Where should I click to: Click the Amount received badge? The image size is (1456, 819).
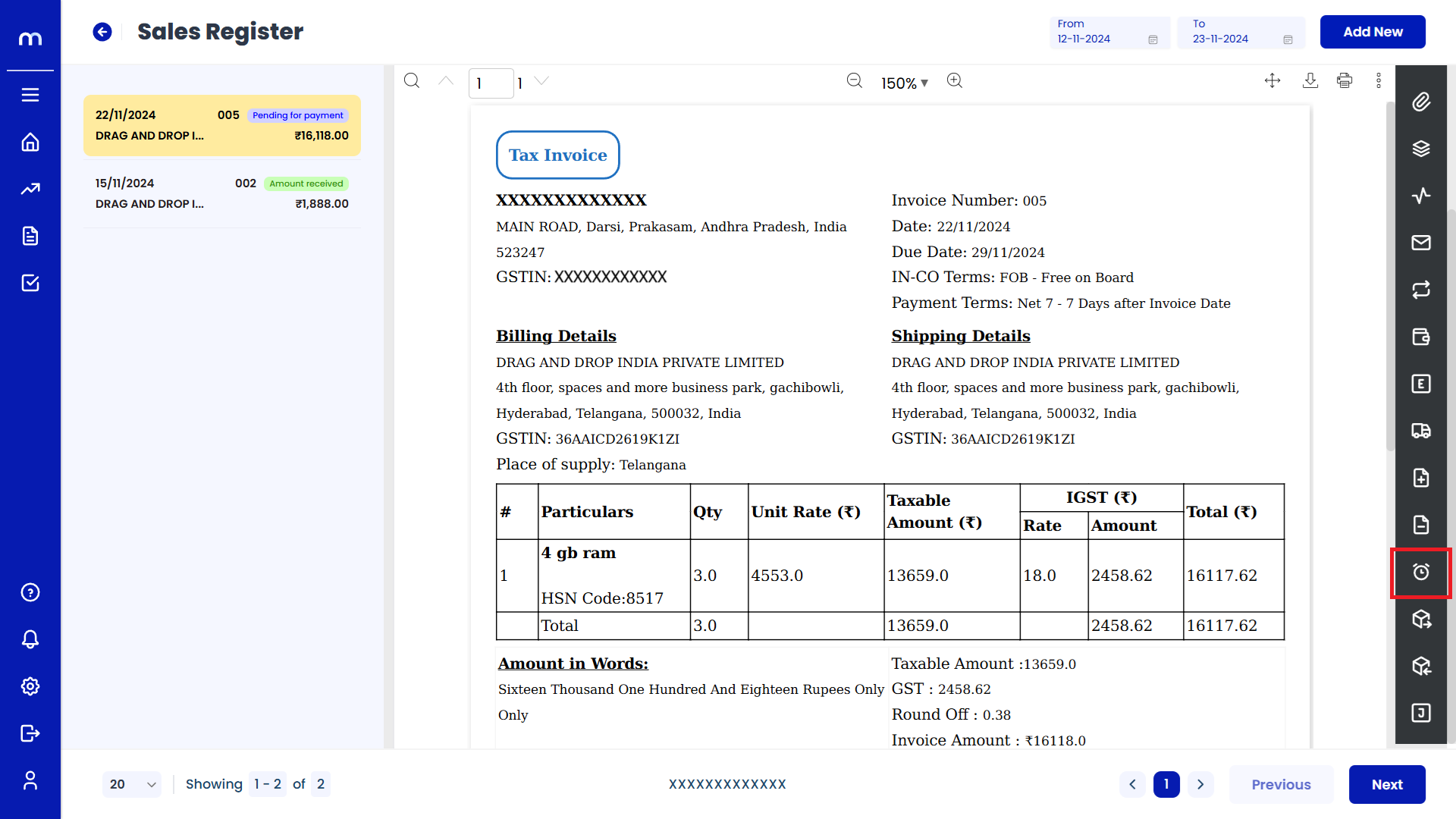pyautogui.click(x=306, y=184)
